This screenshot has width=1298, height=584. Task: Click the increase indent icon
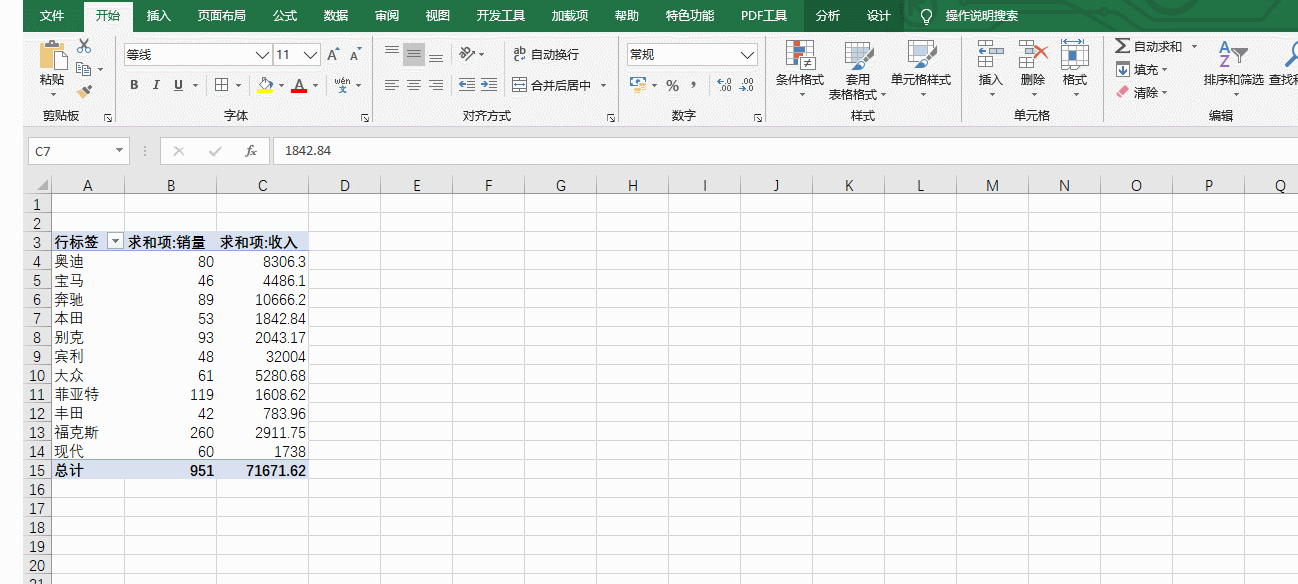[x=488, y=86]
